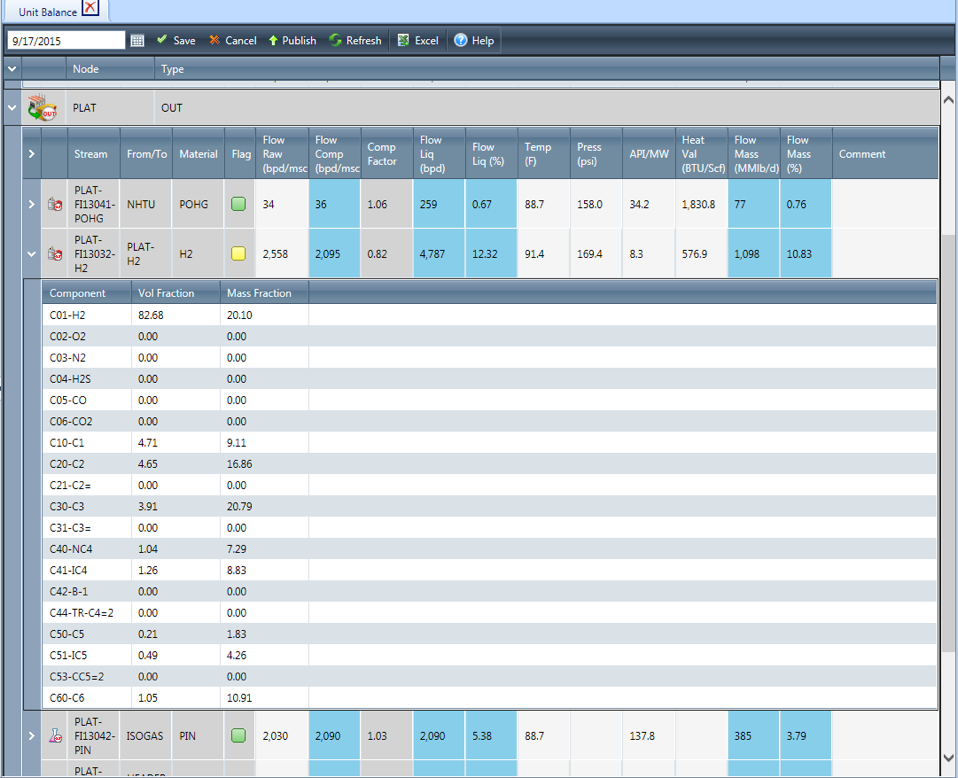Collapse the PLAT-FI13032-H2 stream details

click(x=31, y=254)
